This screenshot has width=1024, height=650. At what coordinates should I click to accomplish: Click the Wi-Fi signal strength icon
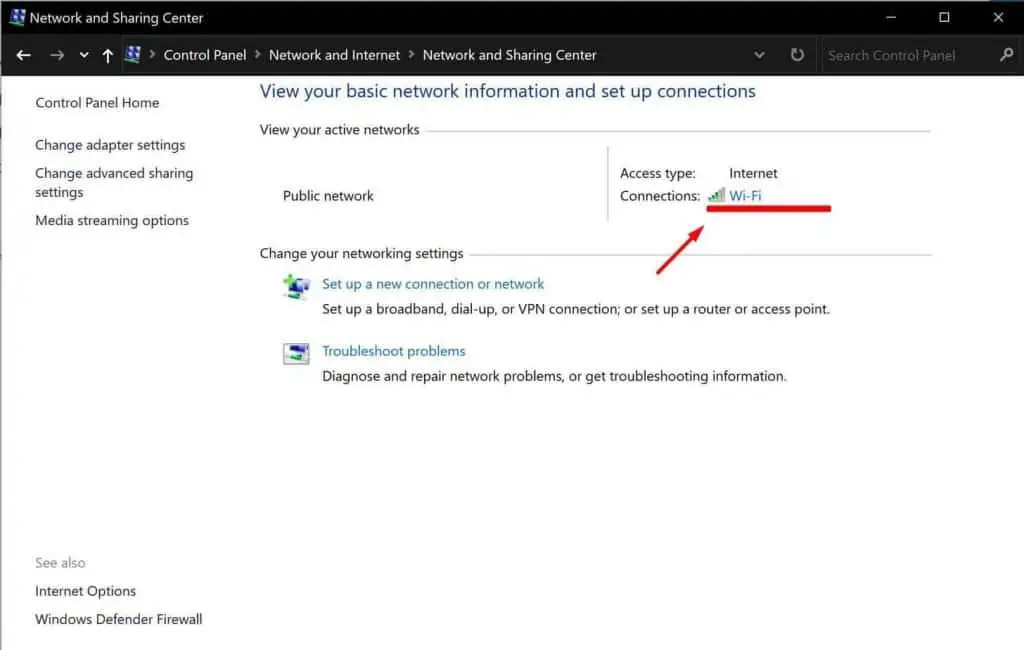(x=716, y=196)
